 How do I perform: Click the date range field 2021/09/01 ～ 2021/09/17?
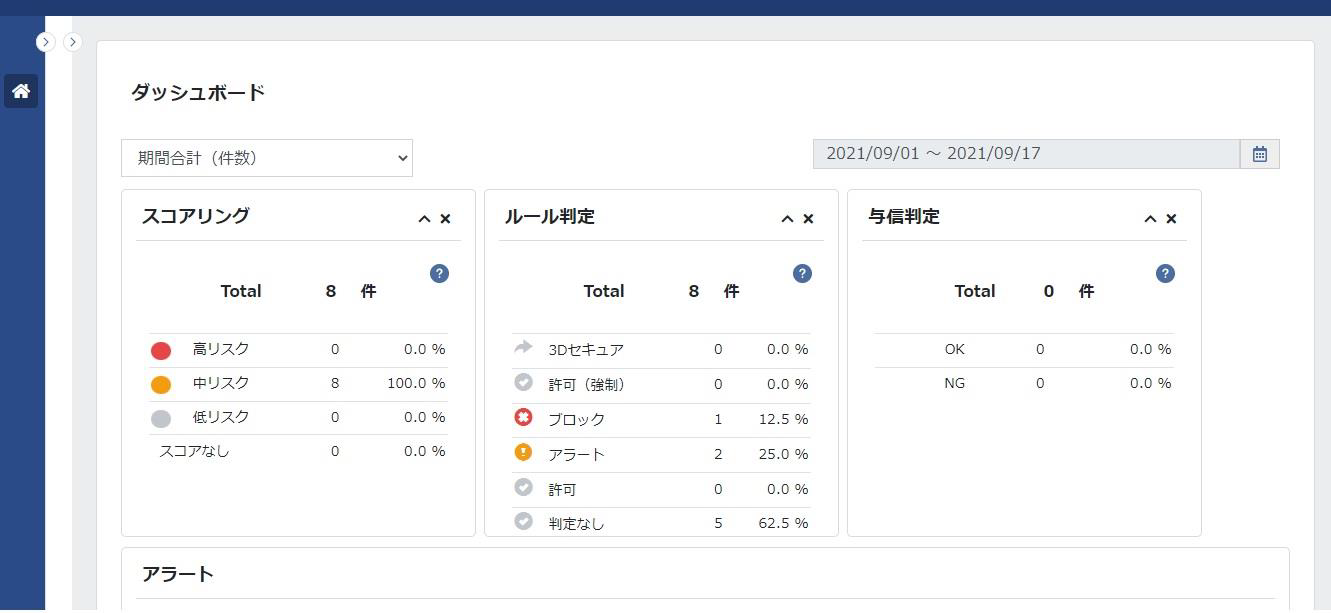point(1026,154)
